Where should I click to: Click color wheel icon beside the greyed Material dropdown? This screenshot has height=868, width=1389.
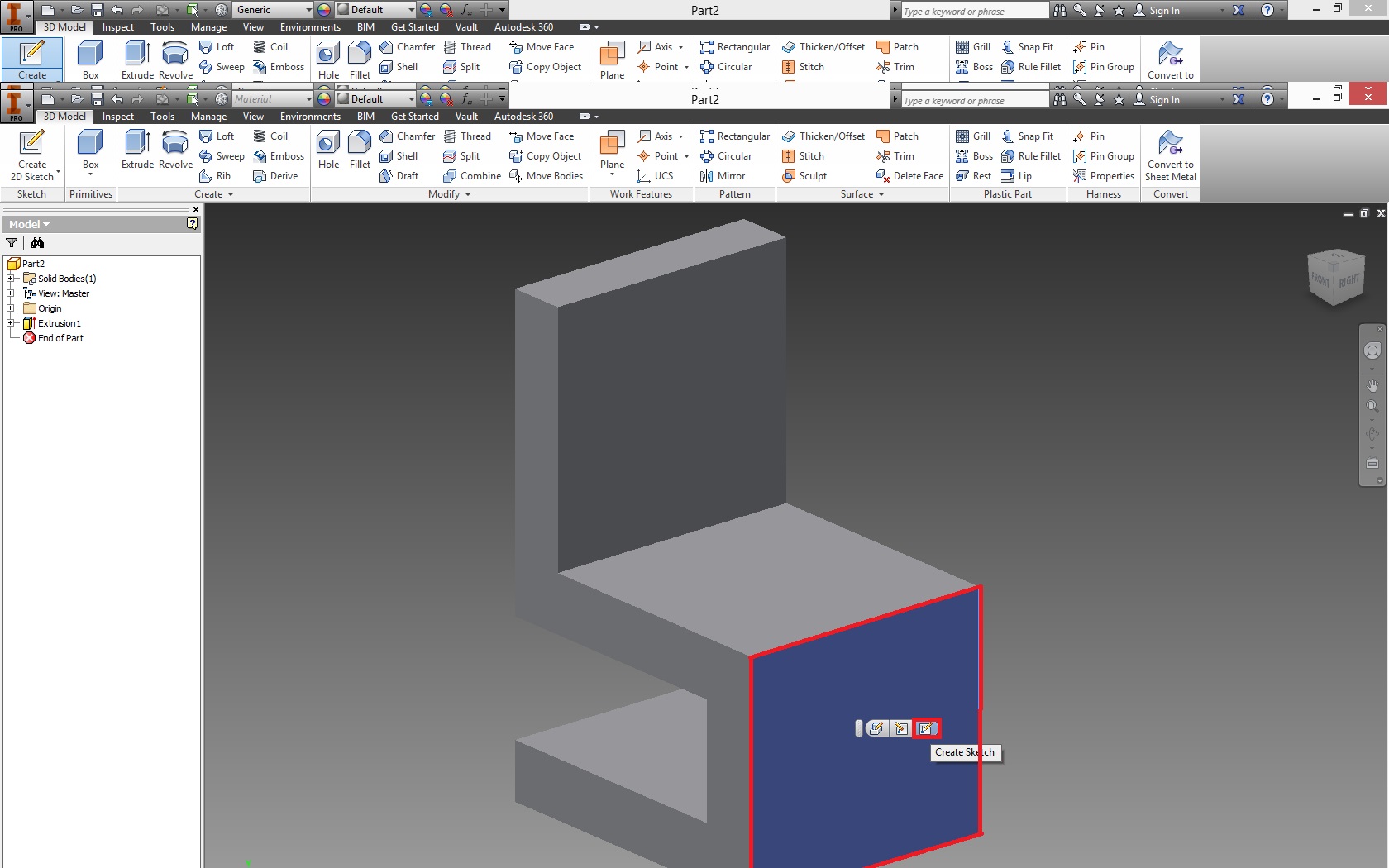324,99
